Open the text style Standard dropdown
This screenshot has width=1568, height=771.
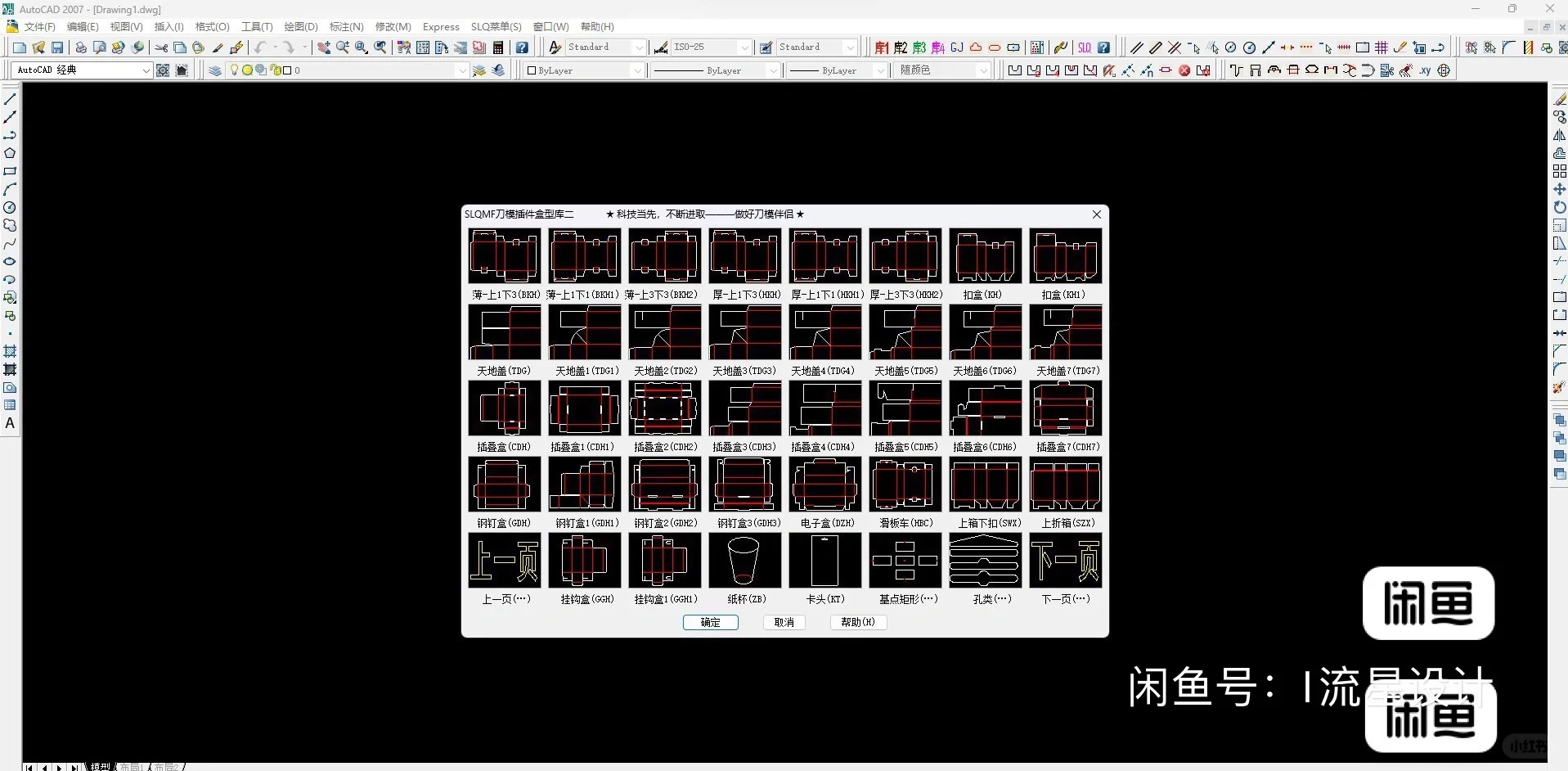[x=640, y=47]
